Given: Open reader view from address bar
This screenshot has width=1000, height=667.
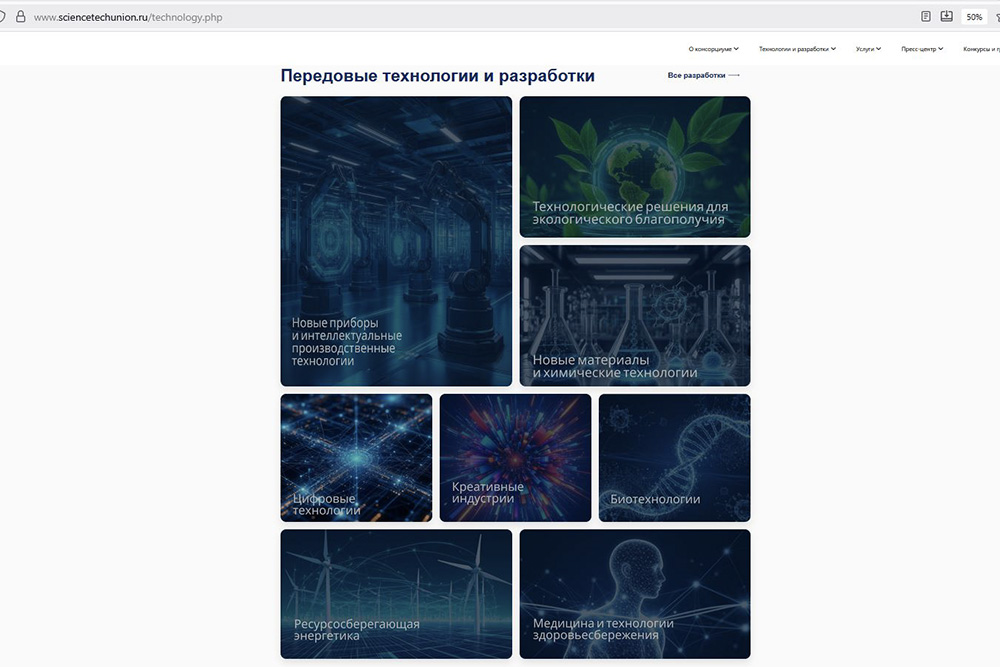Looking at the screenshot, I should (926, 16).
